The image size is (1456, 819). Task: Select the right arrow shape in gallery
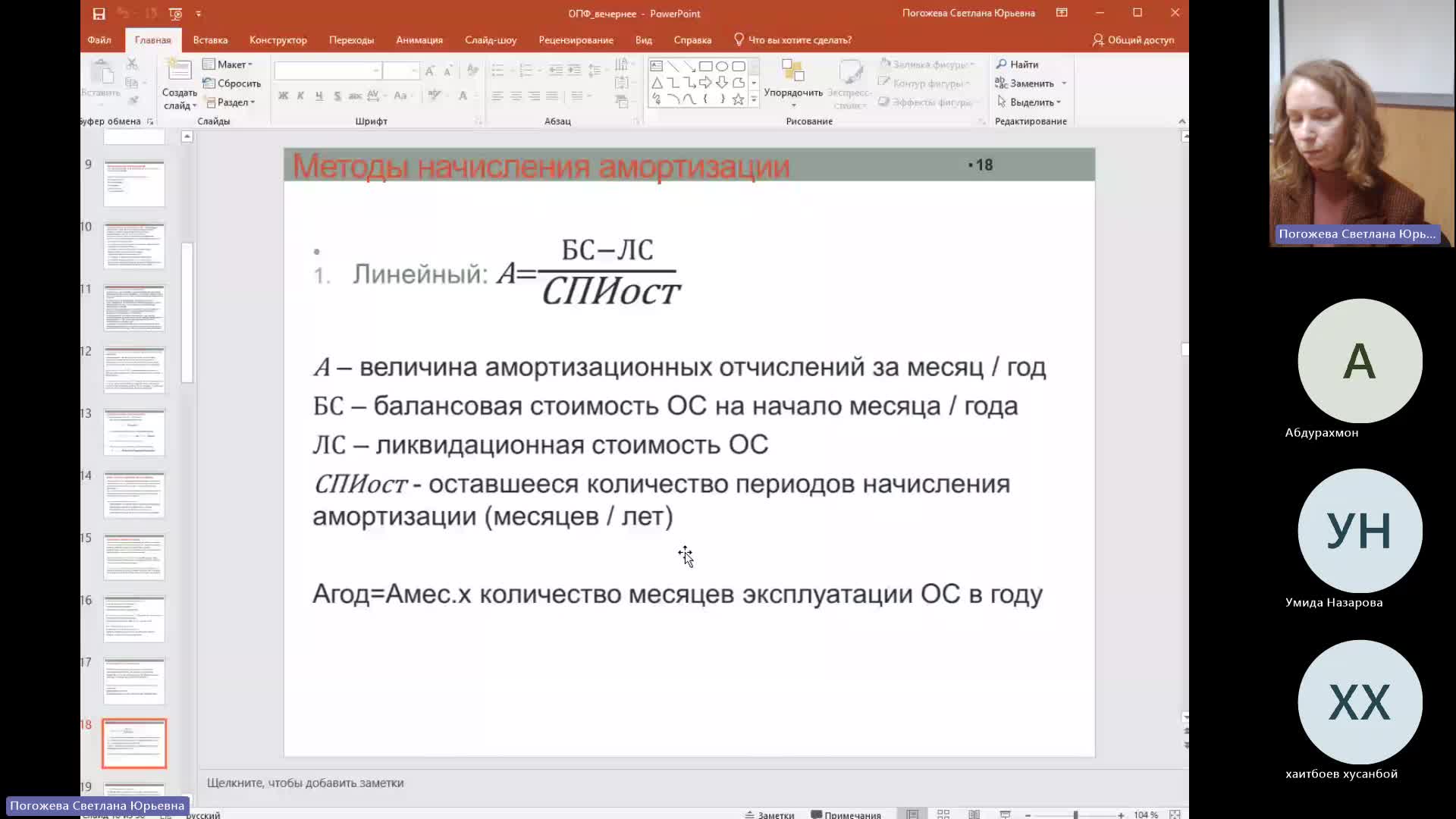705,83
